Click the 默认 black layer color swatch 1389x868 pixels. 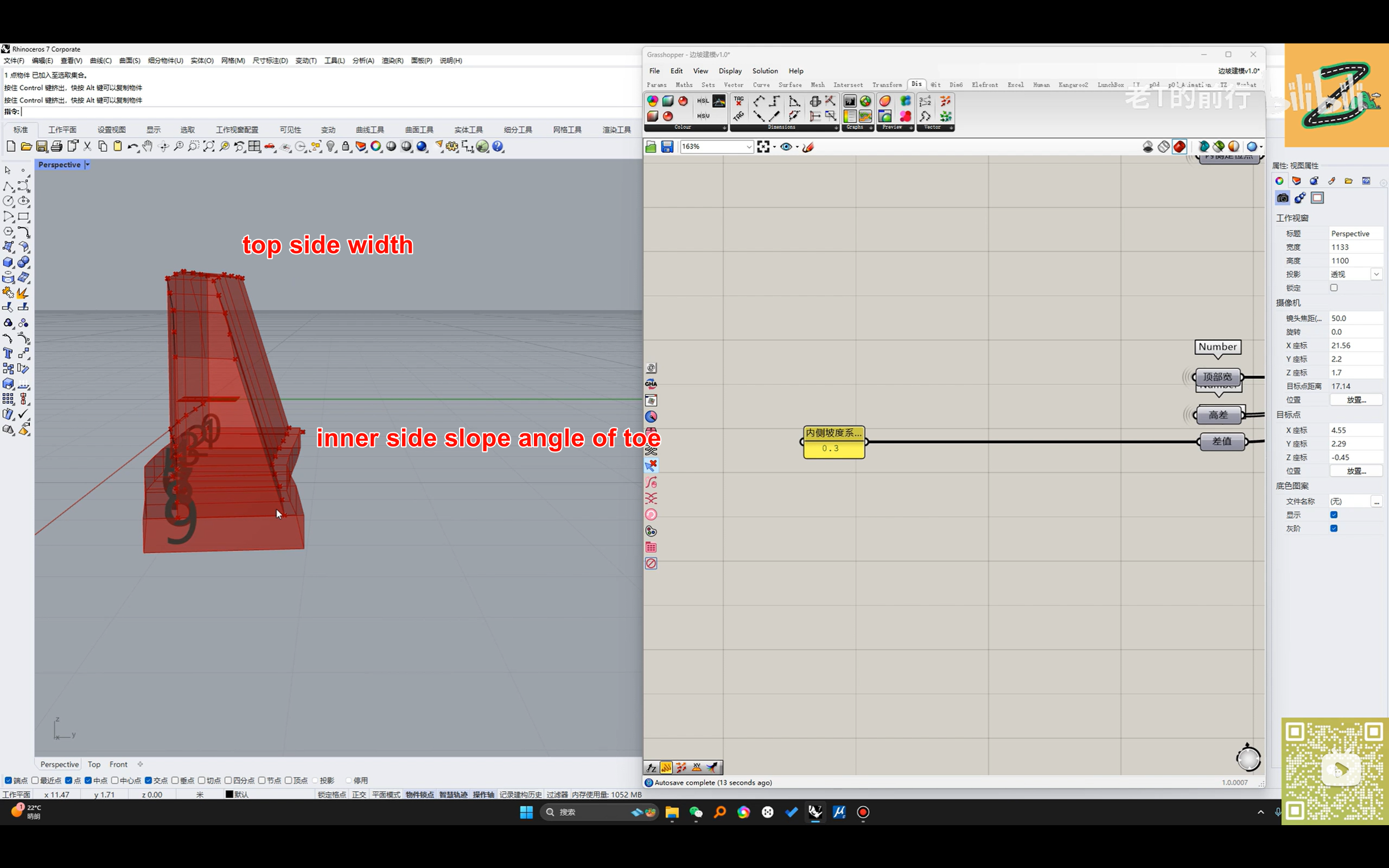229,795
